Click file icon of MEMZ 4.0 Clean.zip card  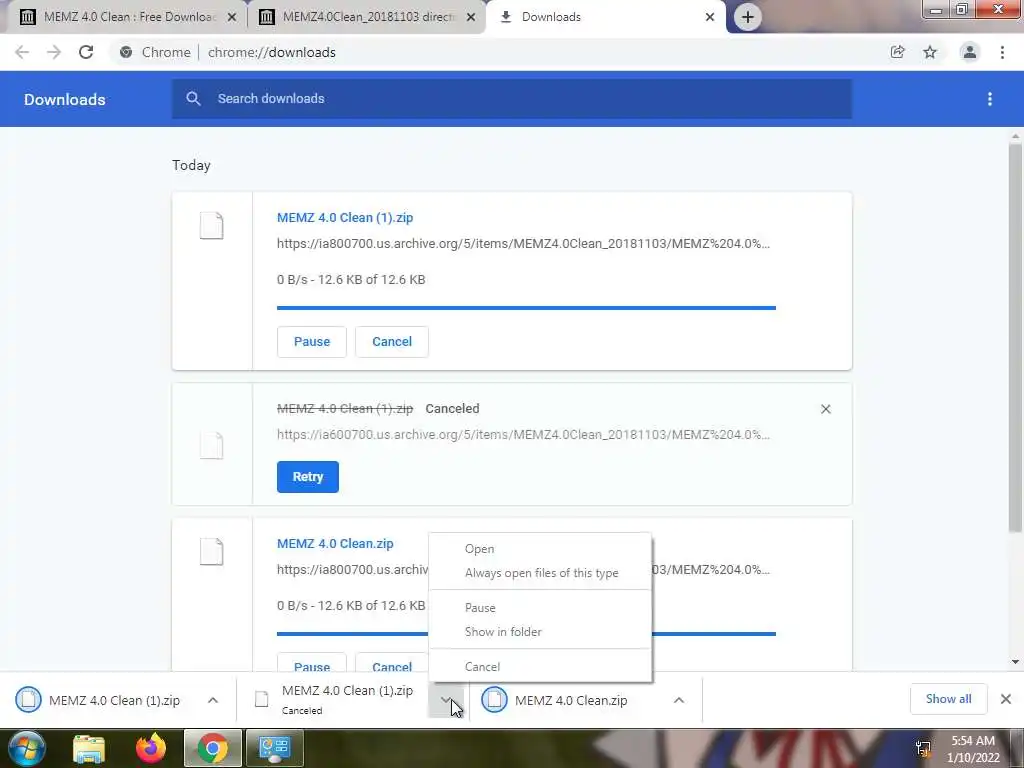coord(212,552)
